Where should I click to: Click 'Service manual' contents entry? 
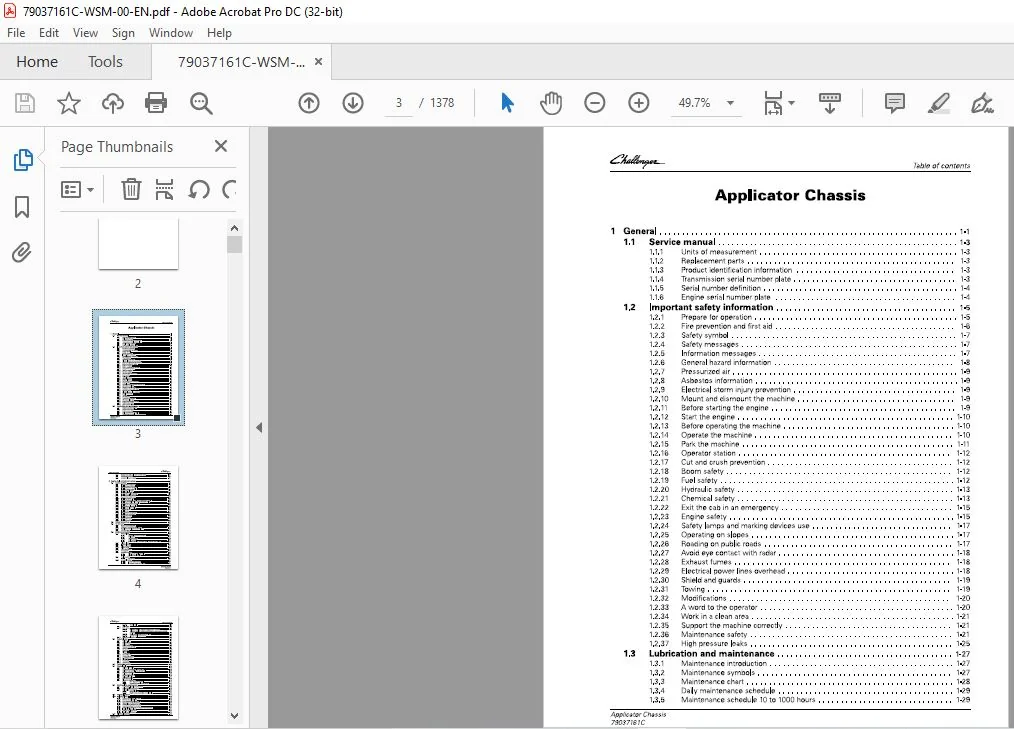[682, 242]
